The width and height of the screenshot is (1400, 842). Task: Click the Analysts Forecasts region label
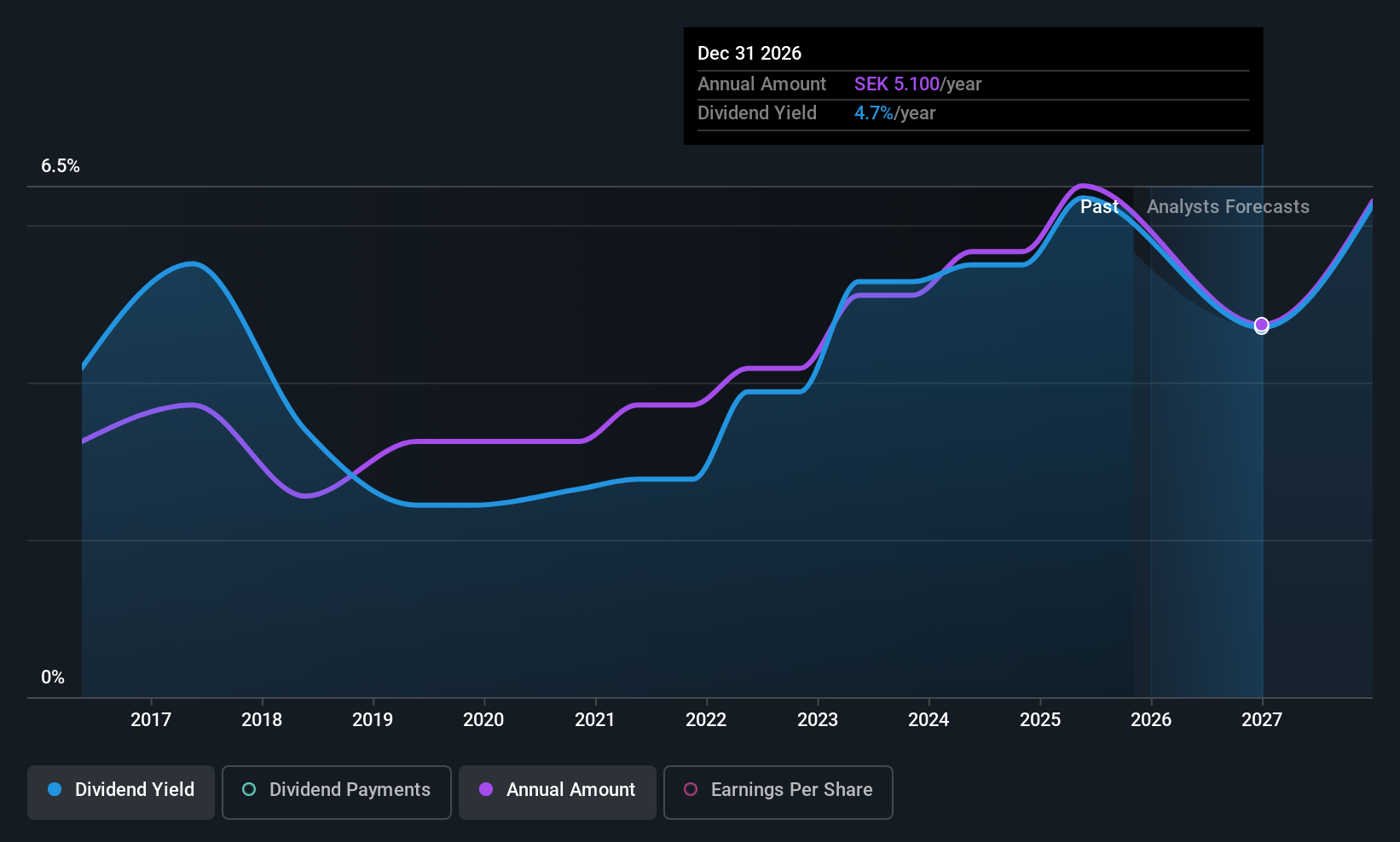(1228, 206)
